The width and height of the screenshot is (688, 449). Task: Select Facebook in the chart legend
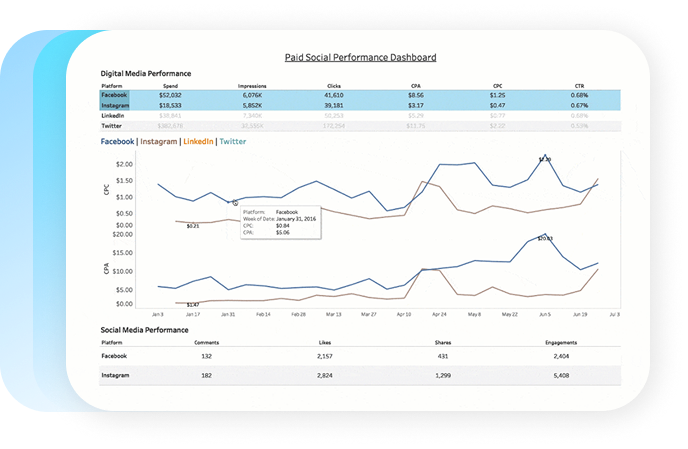coord(117,142)
